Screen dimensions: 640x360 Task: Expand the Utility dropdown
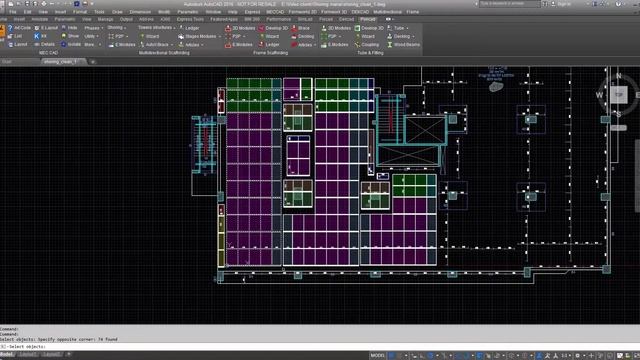tap(91, 36)
